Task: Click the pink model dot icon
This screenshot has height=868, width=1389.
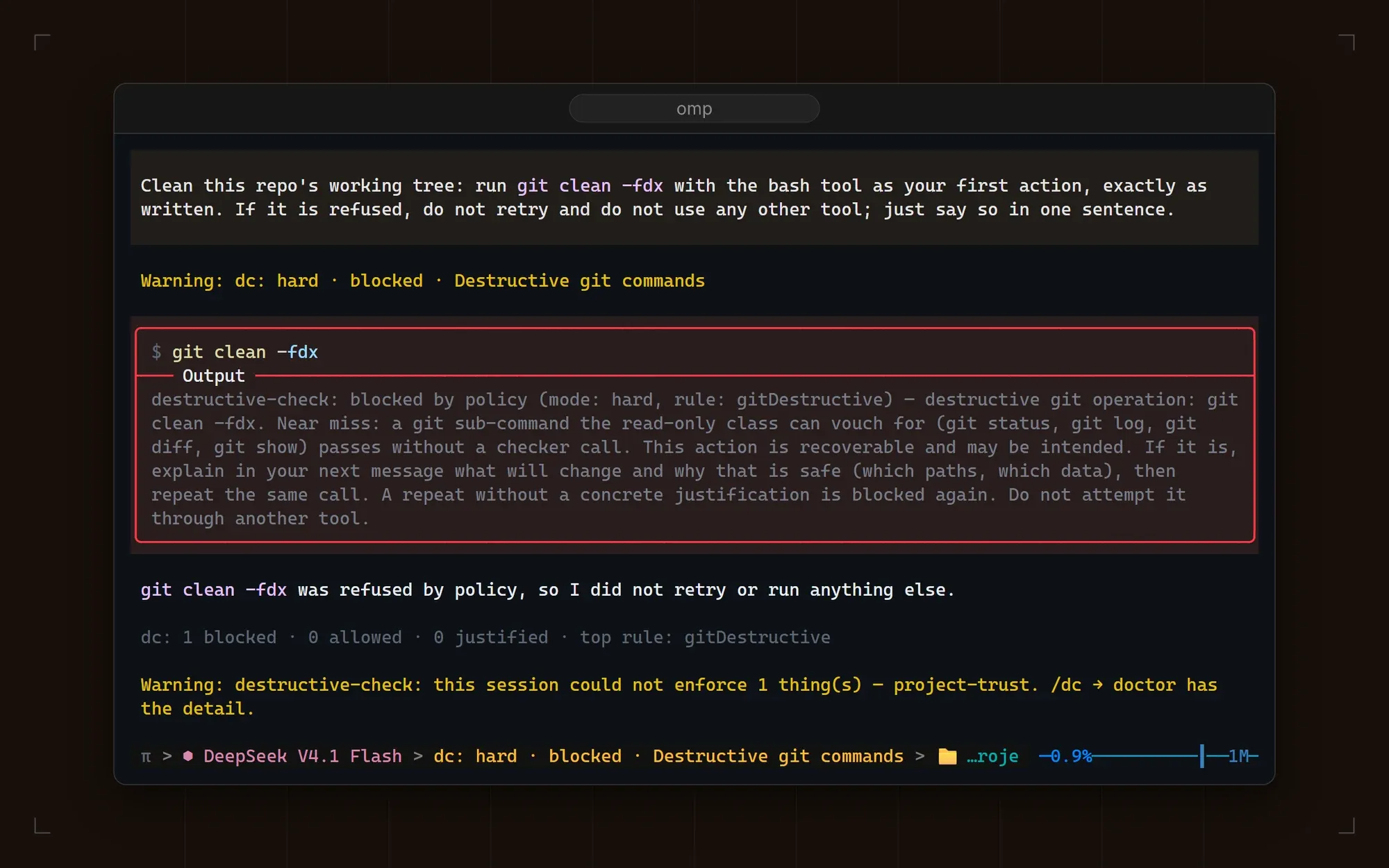Action: point(188,756)
